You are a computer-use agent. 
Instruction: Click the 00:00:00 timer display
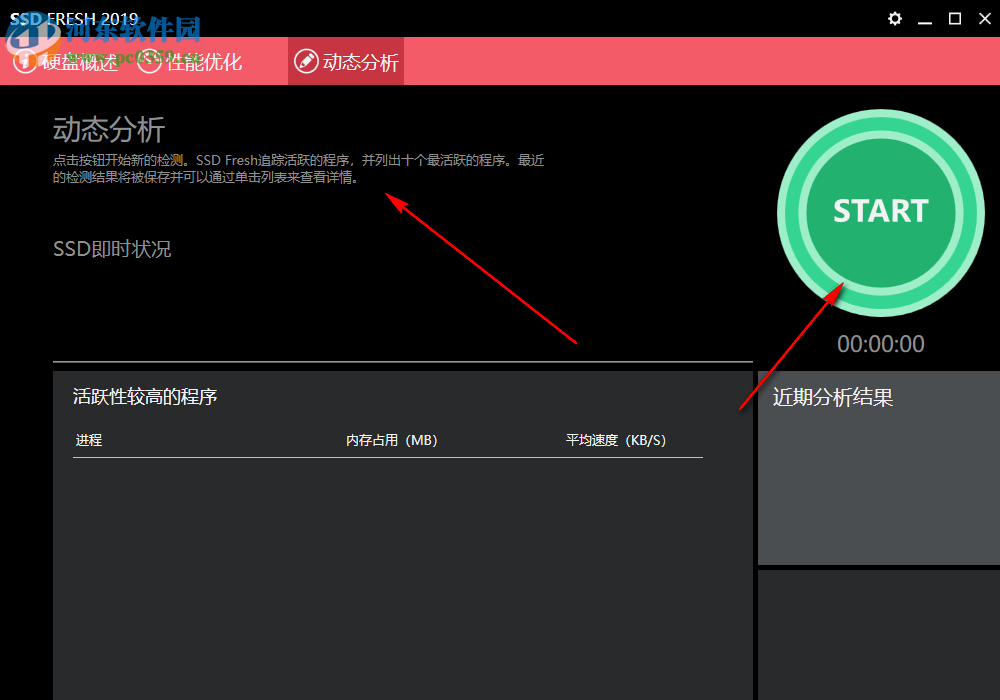coord(880,343)
